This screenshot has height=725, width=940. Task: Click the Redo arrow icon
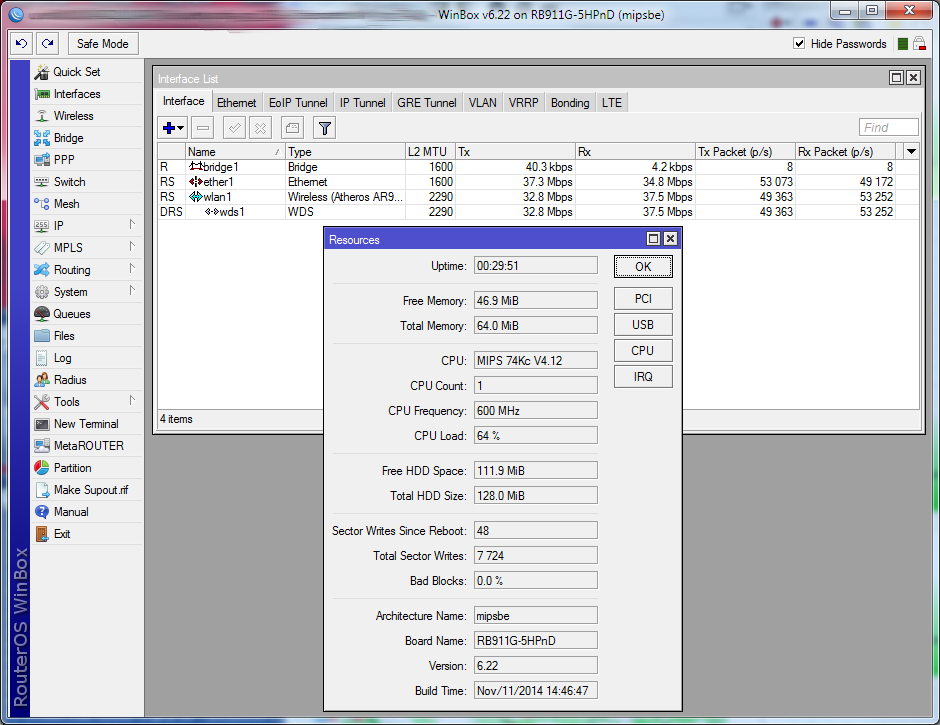click(47, 44)
